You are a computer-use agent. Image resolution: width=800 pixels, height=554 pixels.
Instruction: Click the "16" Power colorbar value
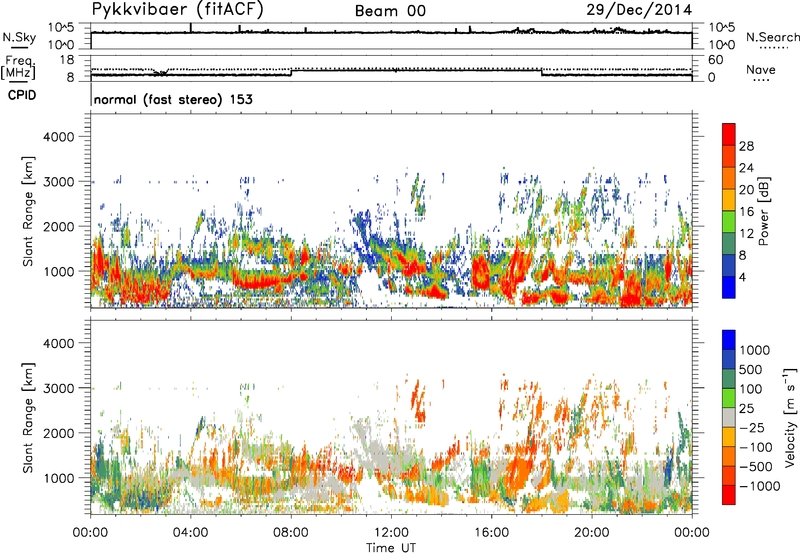click(x=746, y=212)
